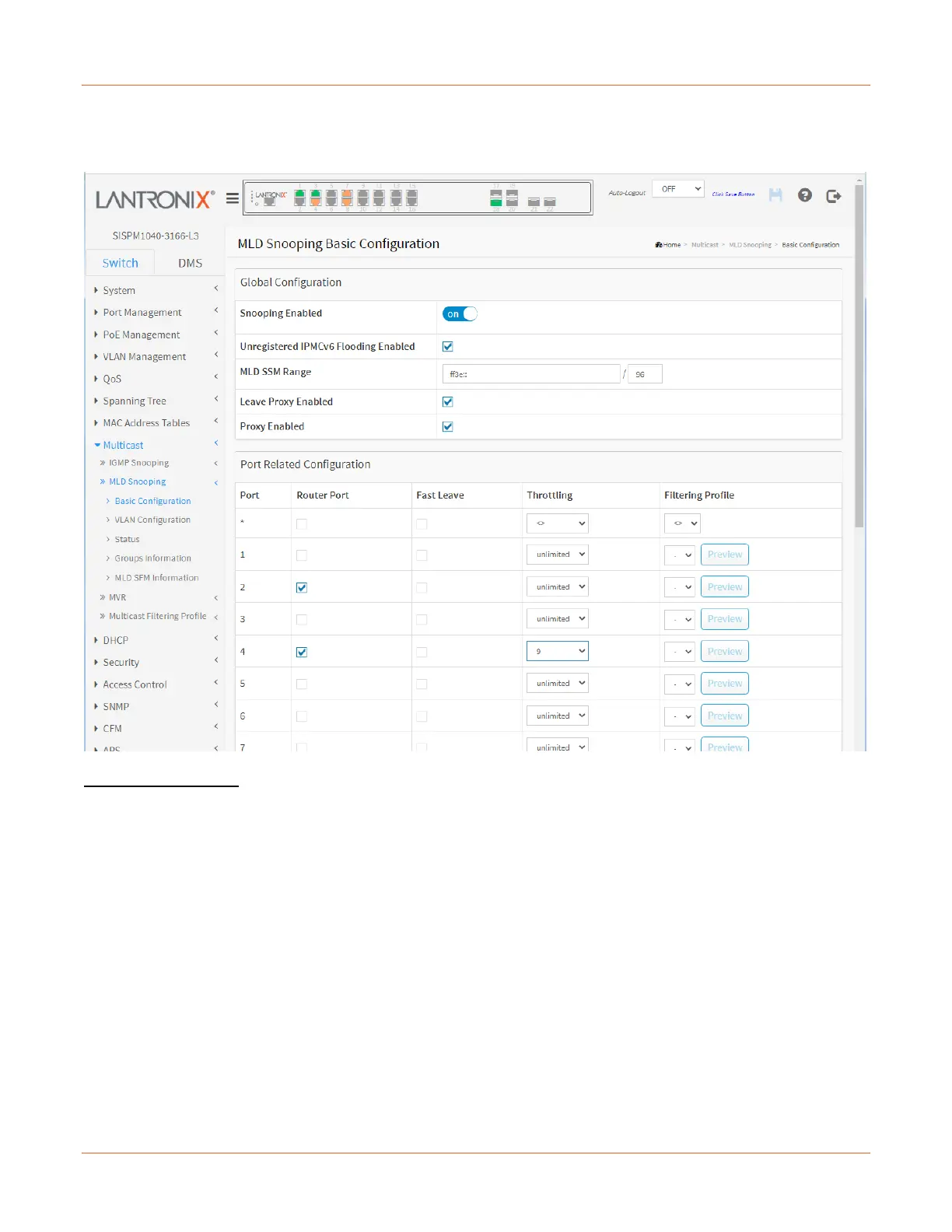The height and width of the screenshot is (1232, 952).
Task: Open Groups Information in sidebar
Action: [x=152, y=558]
